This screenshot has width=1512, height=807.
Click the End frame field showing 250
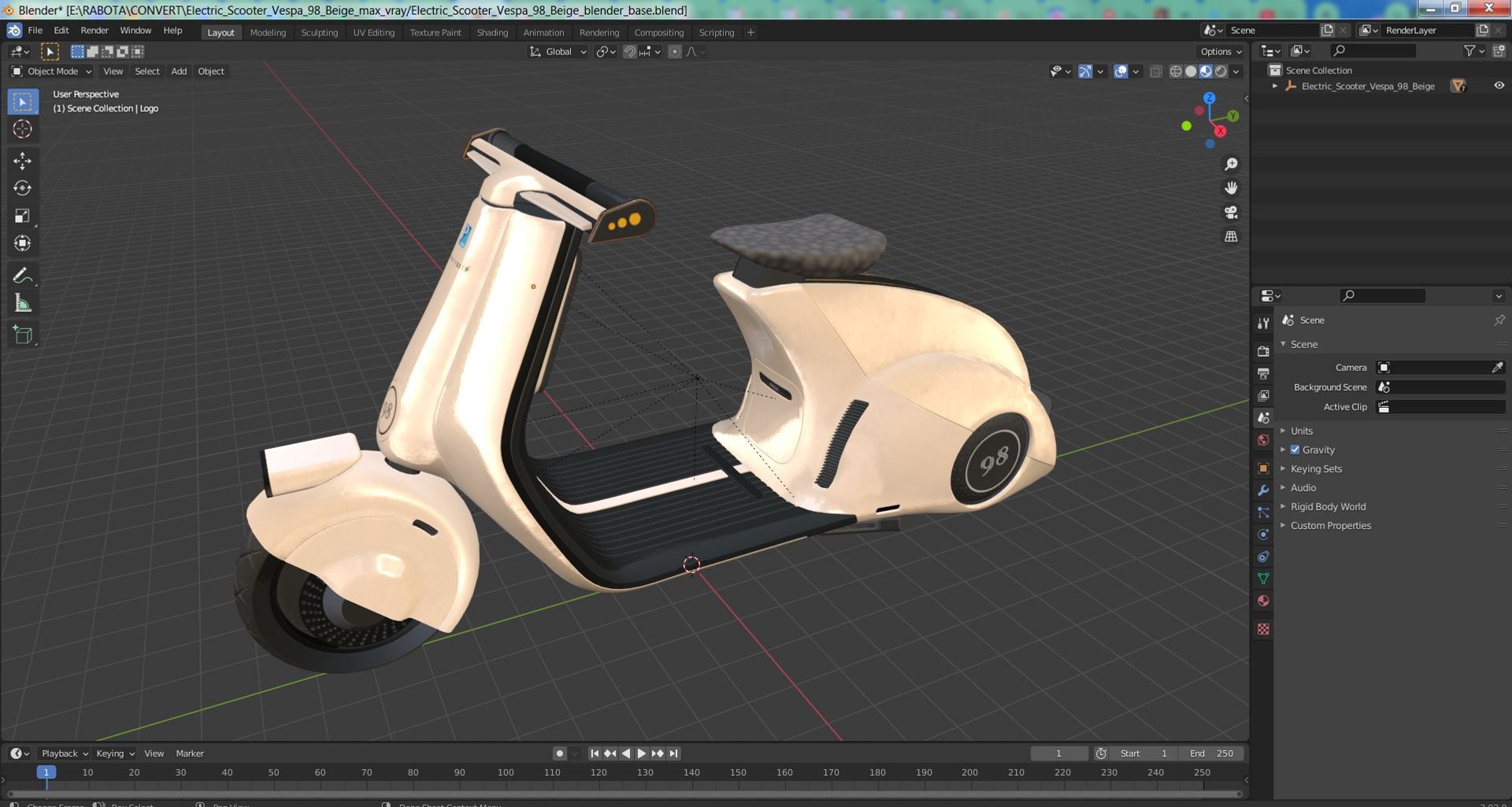point(1212,753)
